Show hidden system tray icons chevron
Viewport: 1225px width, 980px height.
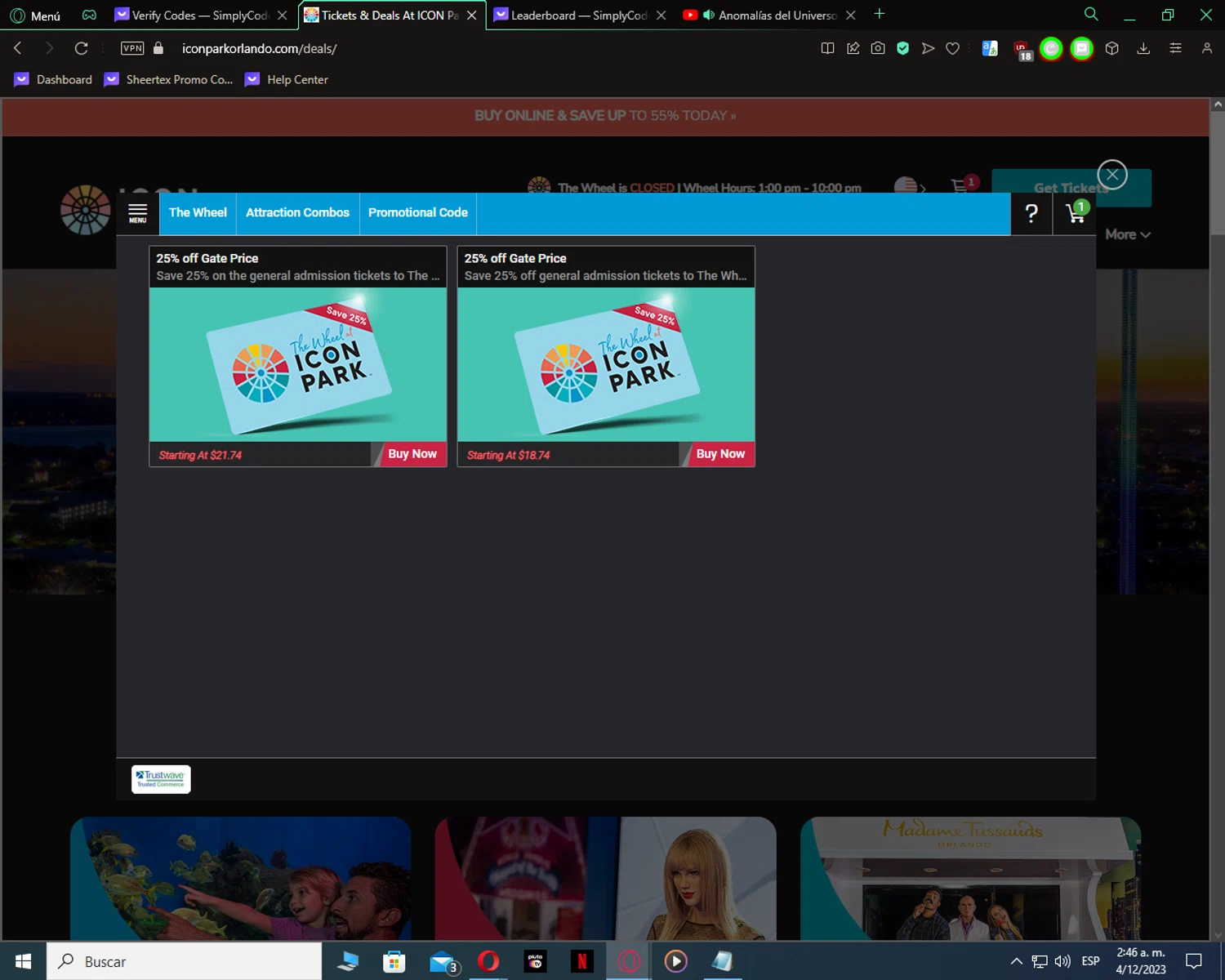(x=1016, y=961)
